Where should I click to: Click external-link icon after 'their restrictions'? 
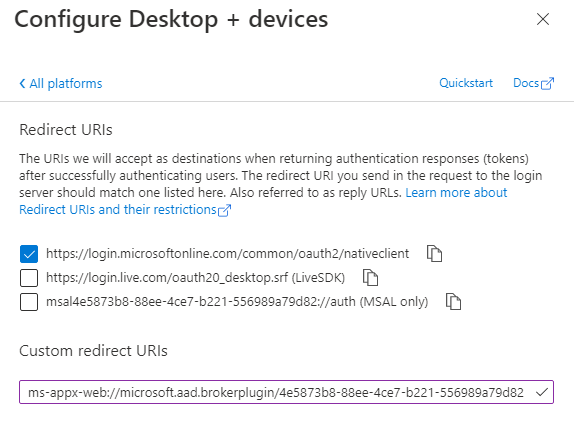[x=224, y=211]
